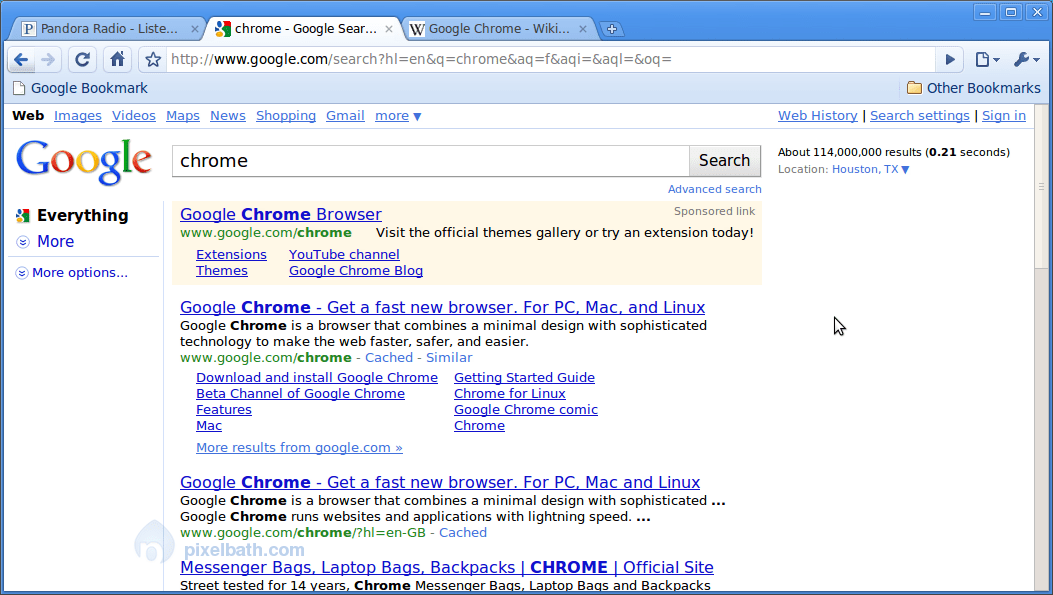
Task: Open the wrench settings menu
Action: [x=1026, y=60]
